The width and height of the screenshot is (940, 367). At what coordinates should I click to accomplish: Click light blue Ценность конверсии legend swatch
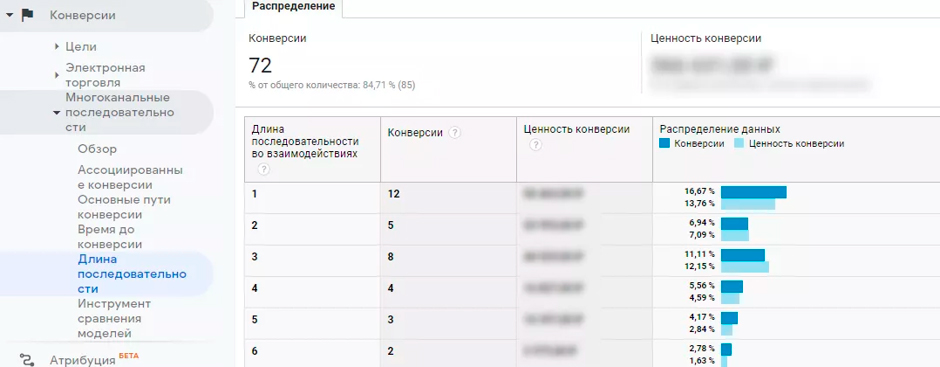739,144
